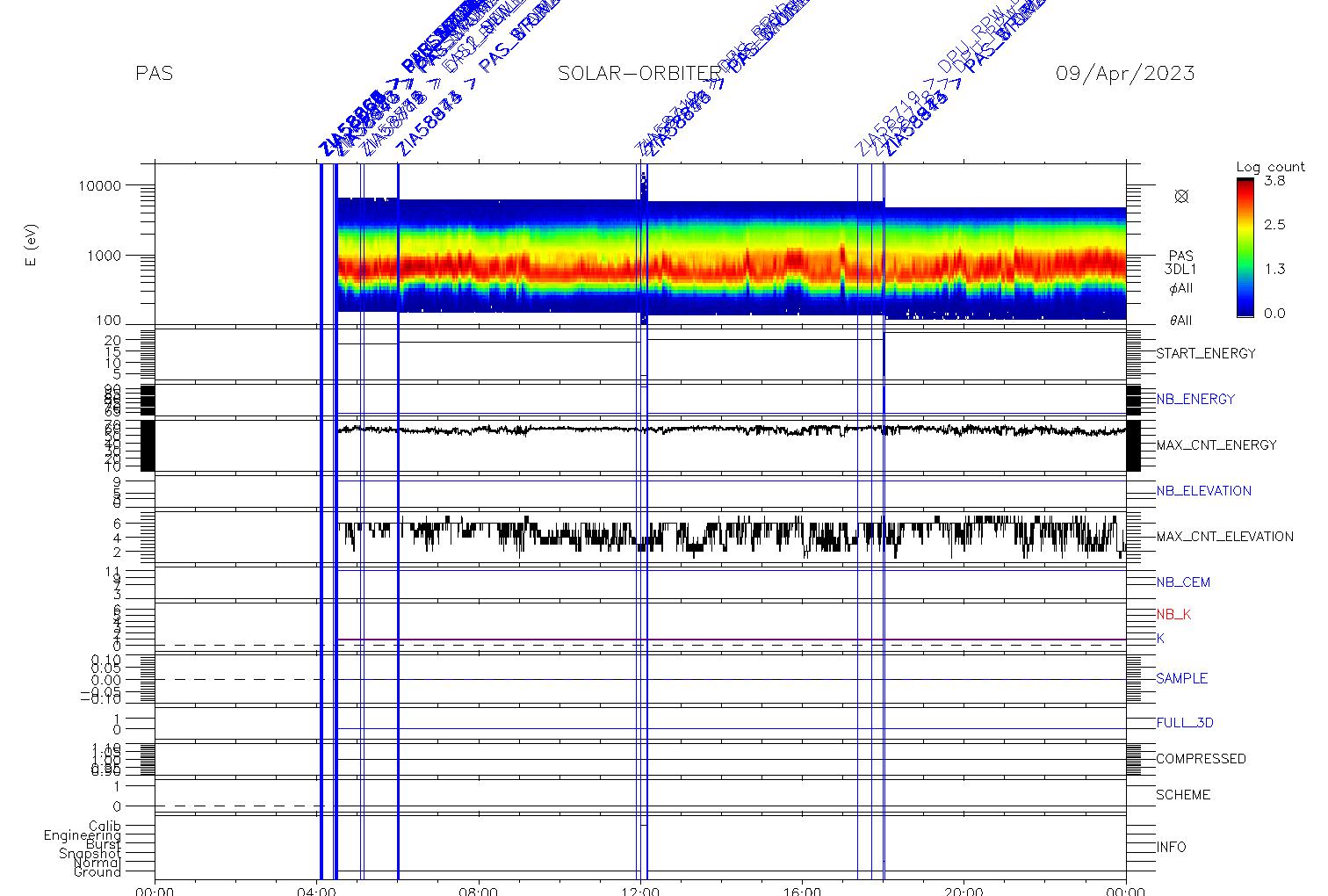The width and height of the screenshot is (1328, 896).
Task: Click the 'φAll' label beside the spectrogram
Action: pyautogui.click(x=1180, y=288)
